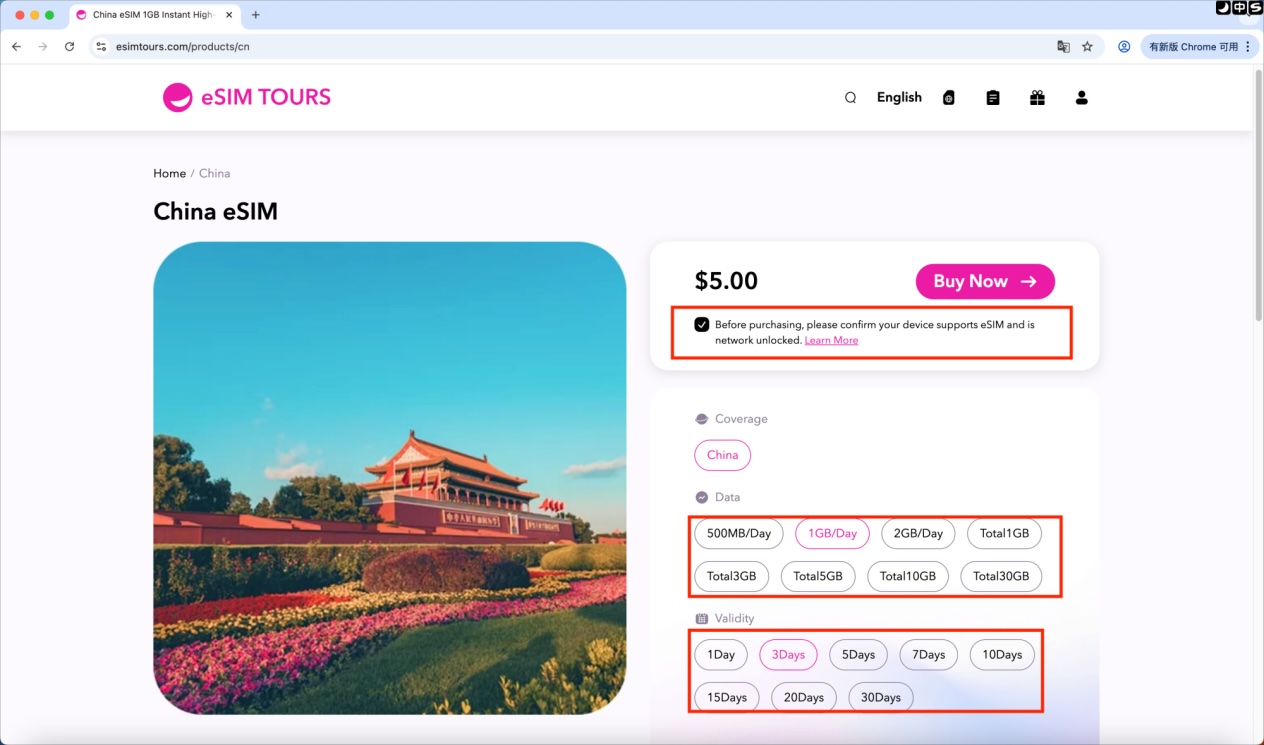1264x745 pixels.
Task: Open the Learn More link
Action: coord(831,340)
